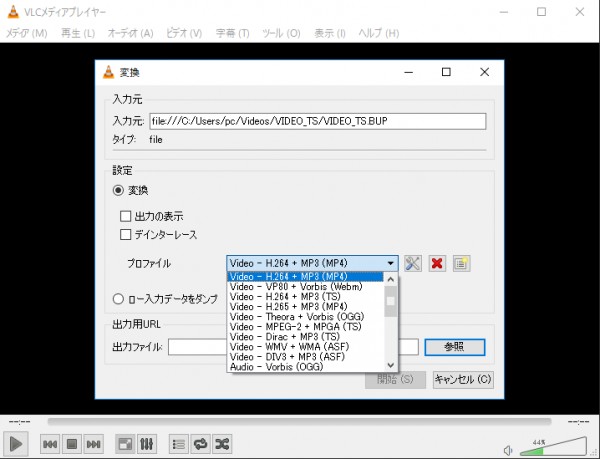Mute audio using the speaker icon

coord(511,447)
